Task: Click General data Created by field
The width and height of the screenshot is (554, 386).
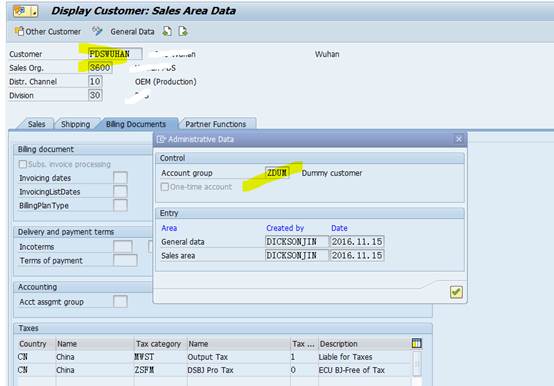Action: [297, 242]
